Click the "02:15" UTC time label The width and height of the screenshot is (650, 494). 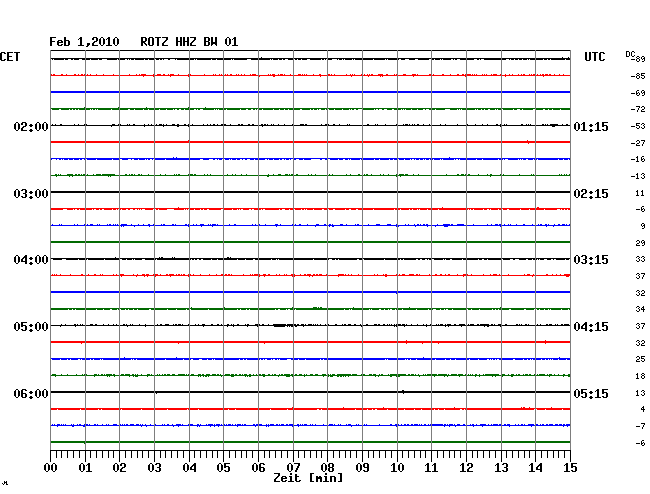point(591,194)
